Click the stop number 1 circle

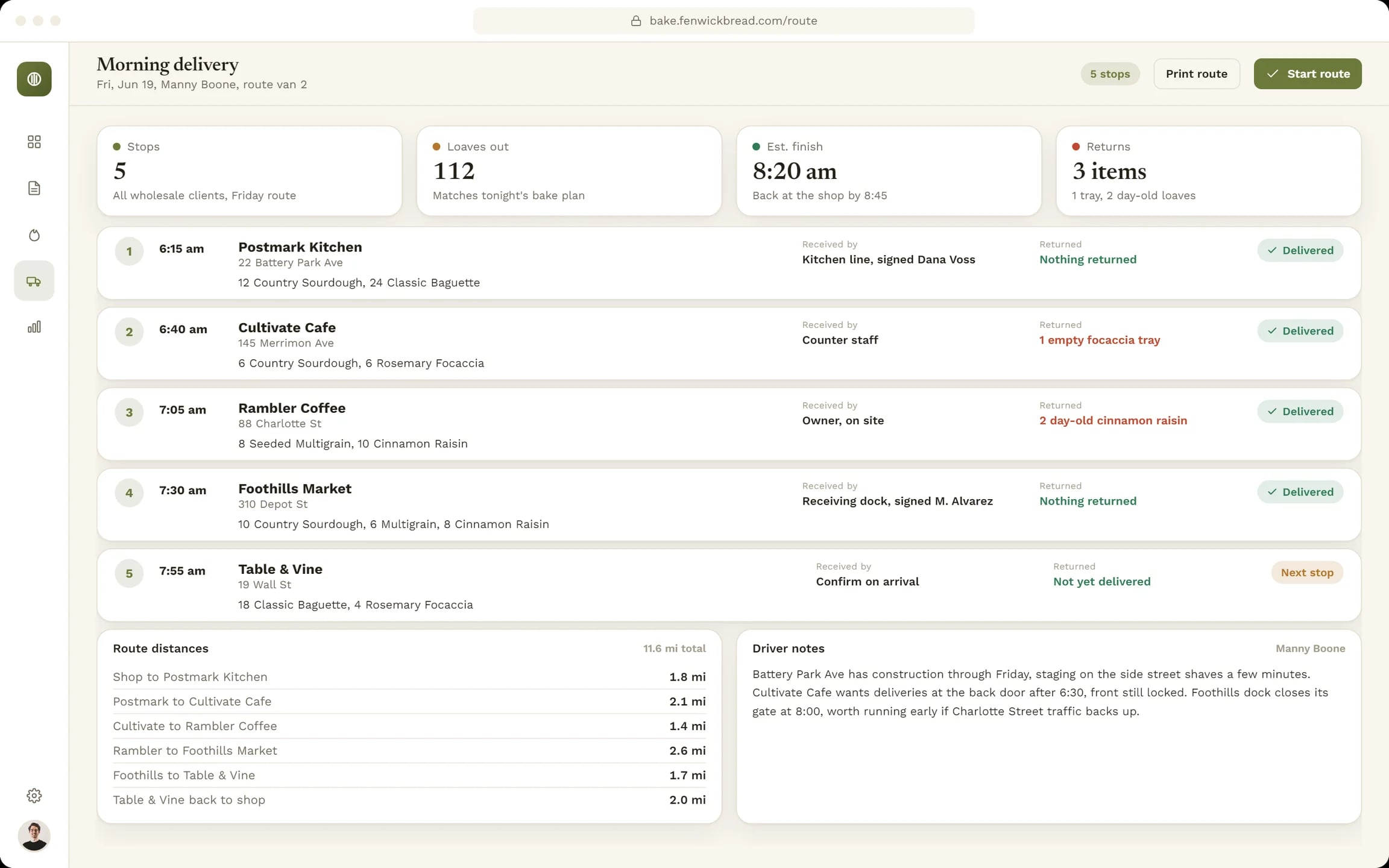pos(129,251)
